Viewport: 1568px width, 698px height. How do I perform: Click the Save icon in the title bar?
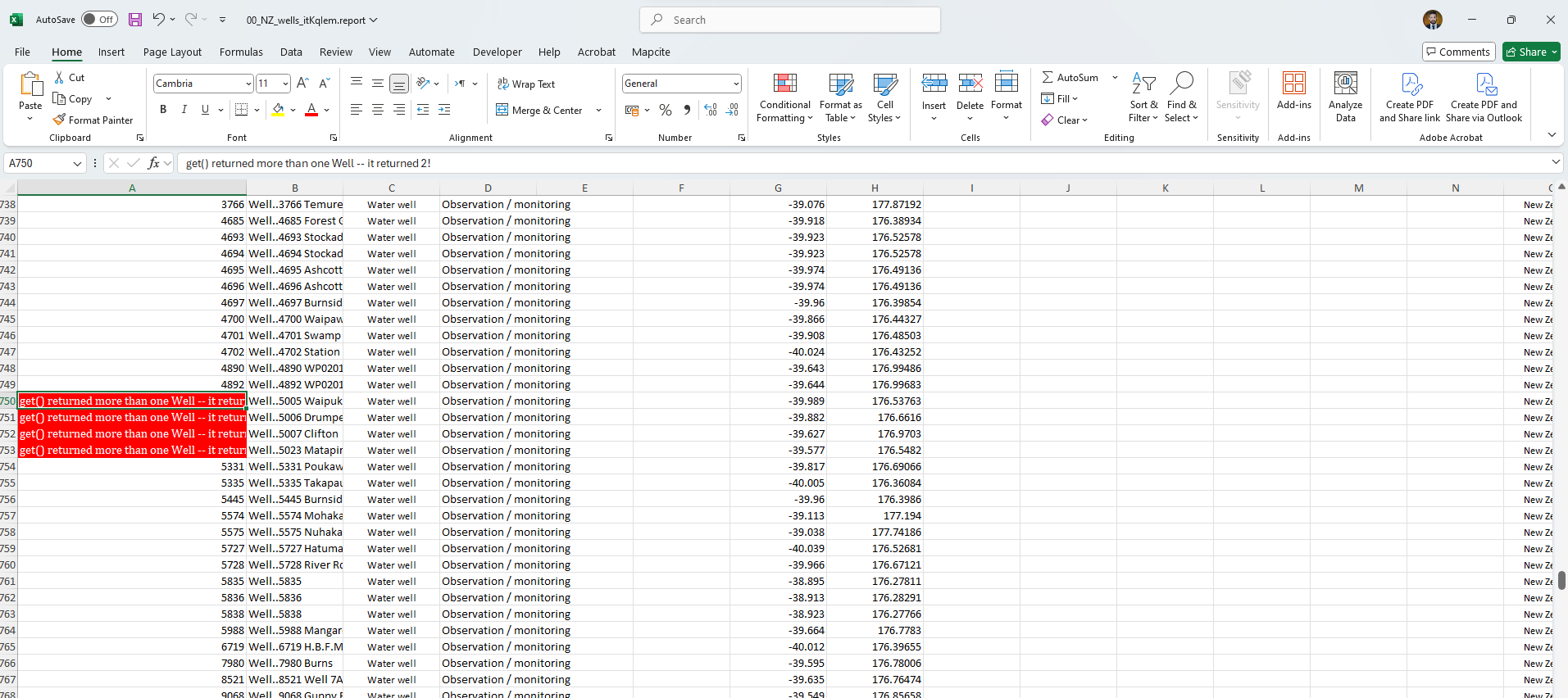(x=135, y=20)
